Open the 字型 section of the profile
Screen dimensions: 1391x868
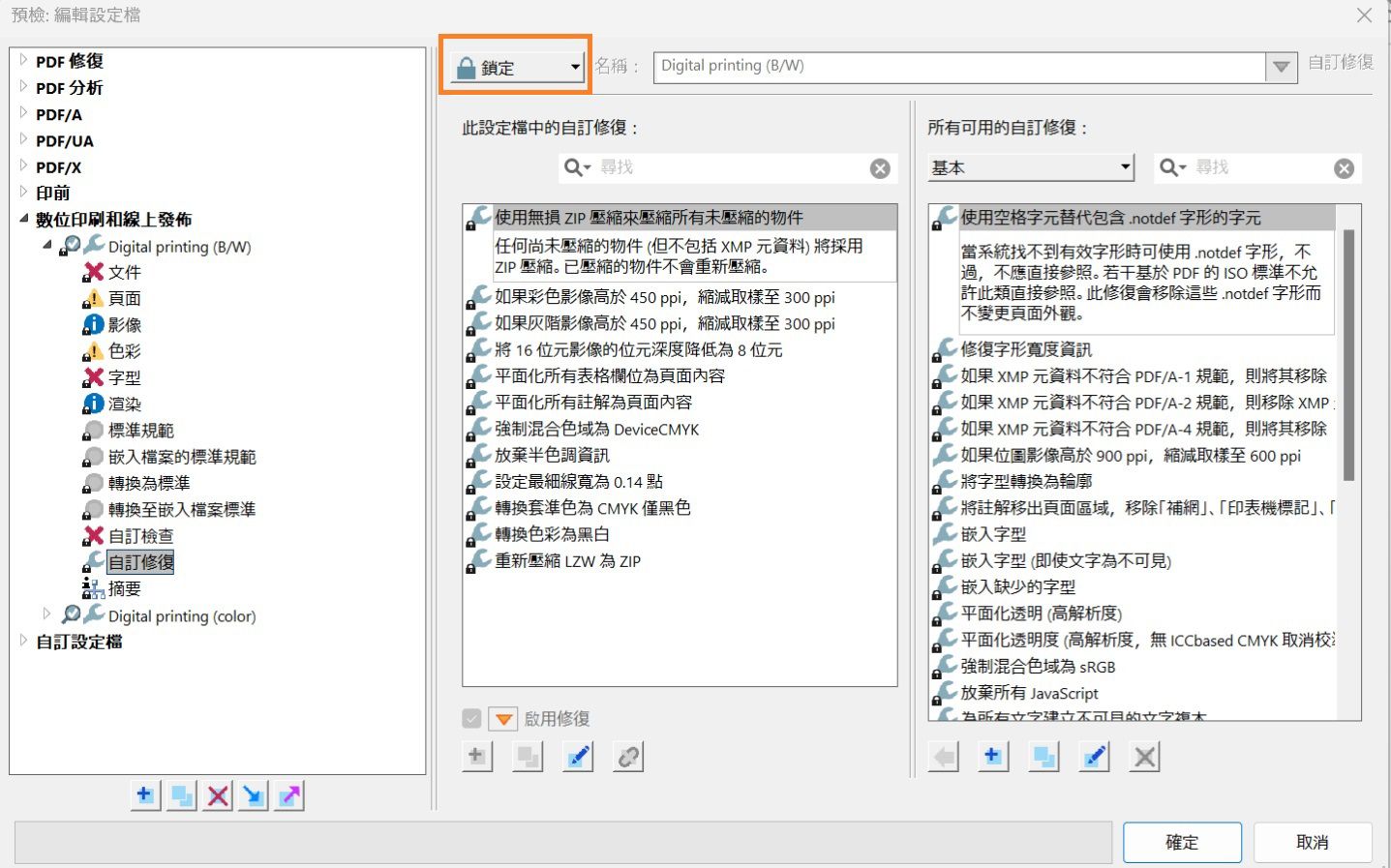(x=124, y=377)
